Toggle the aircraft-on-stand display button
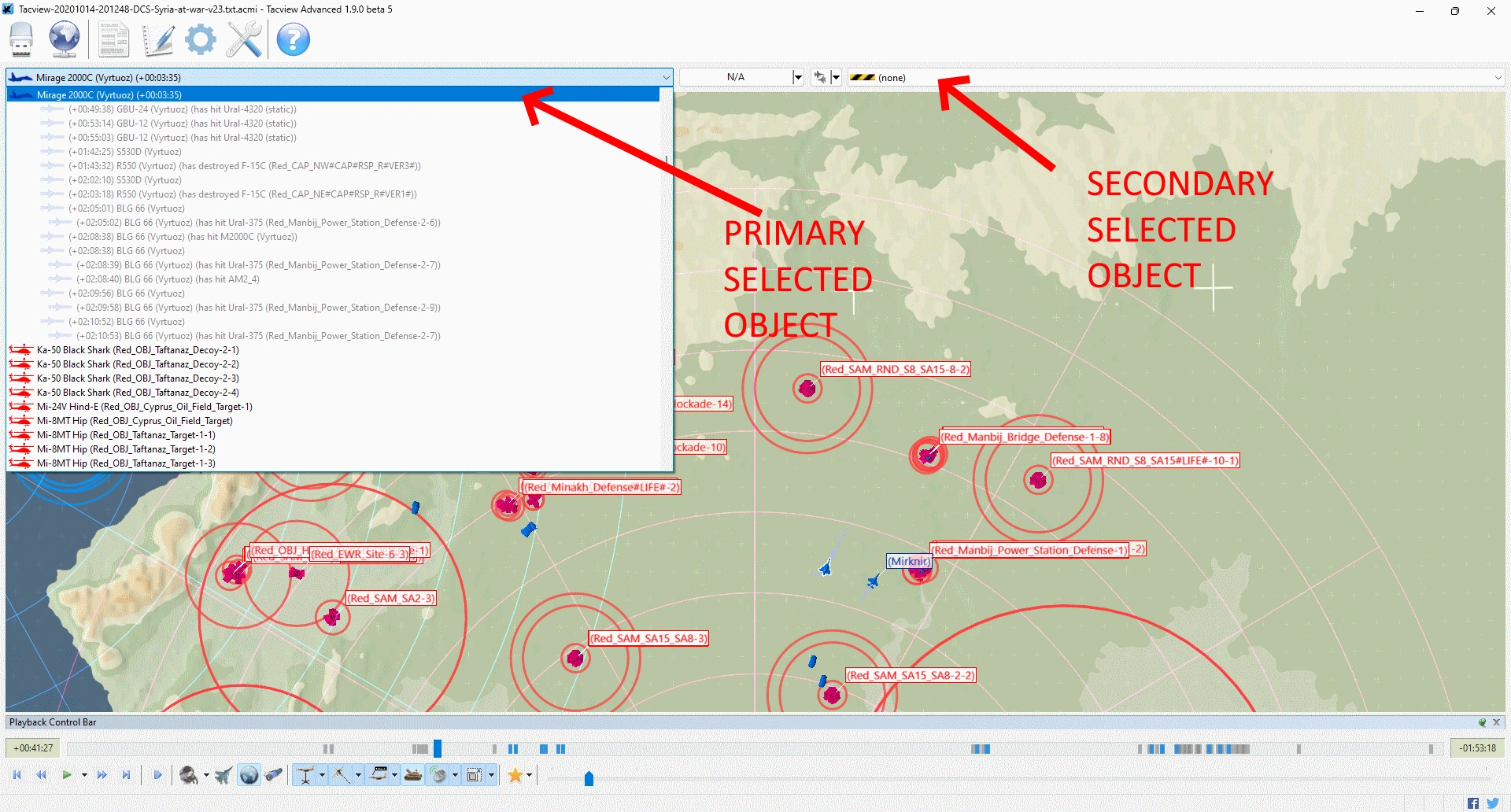 pos(305,775)
